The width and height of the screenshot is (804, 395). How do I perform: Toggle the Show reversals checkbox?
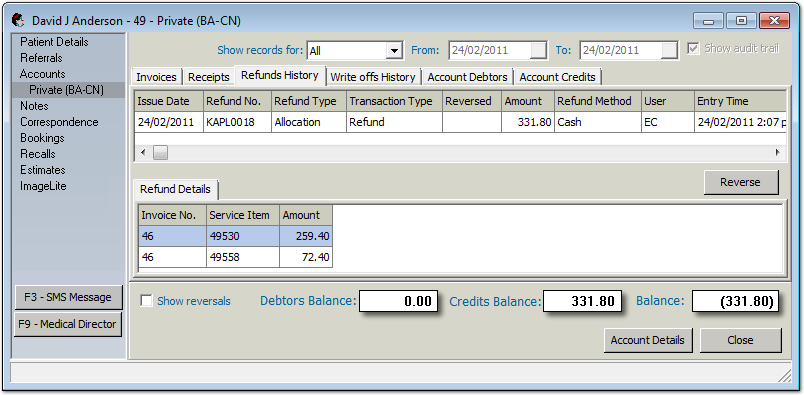tap(146, 301)
